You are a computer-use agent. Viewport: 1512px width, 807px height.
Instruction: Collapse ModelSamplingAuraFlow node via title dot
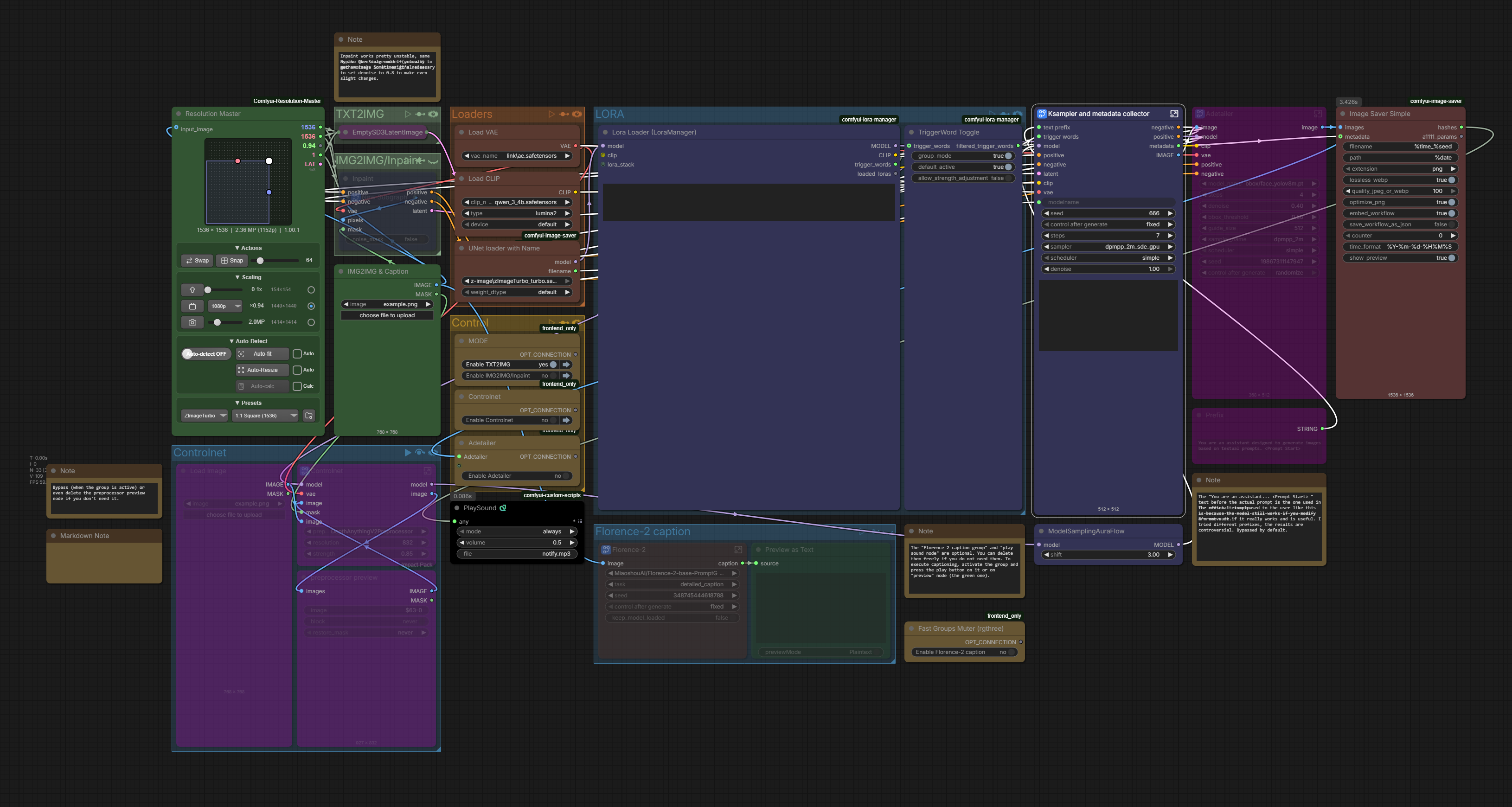(1041, 531)
